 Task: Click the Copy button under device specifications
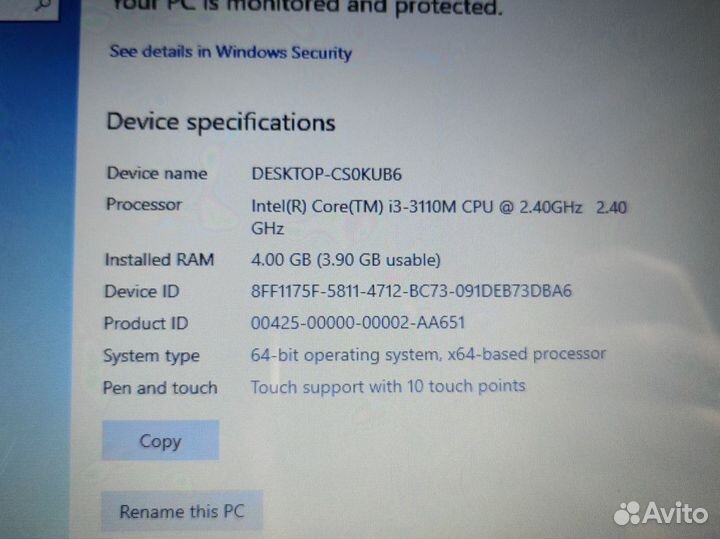tap(160, 440)
